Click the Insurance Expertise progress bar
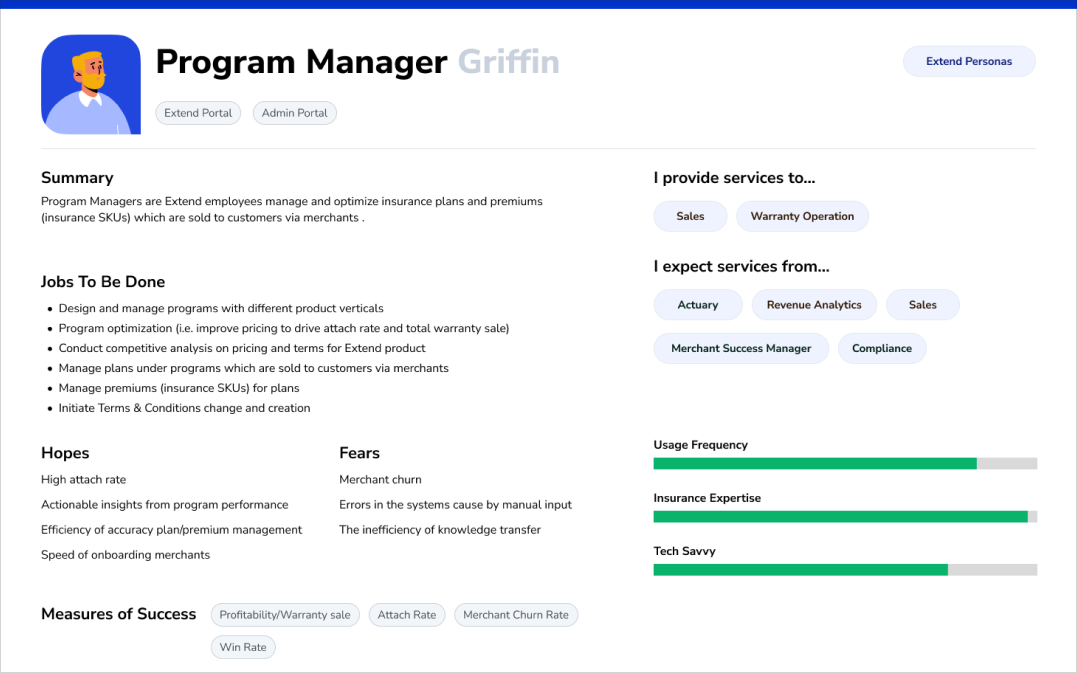 844,517
